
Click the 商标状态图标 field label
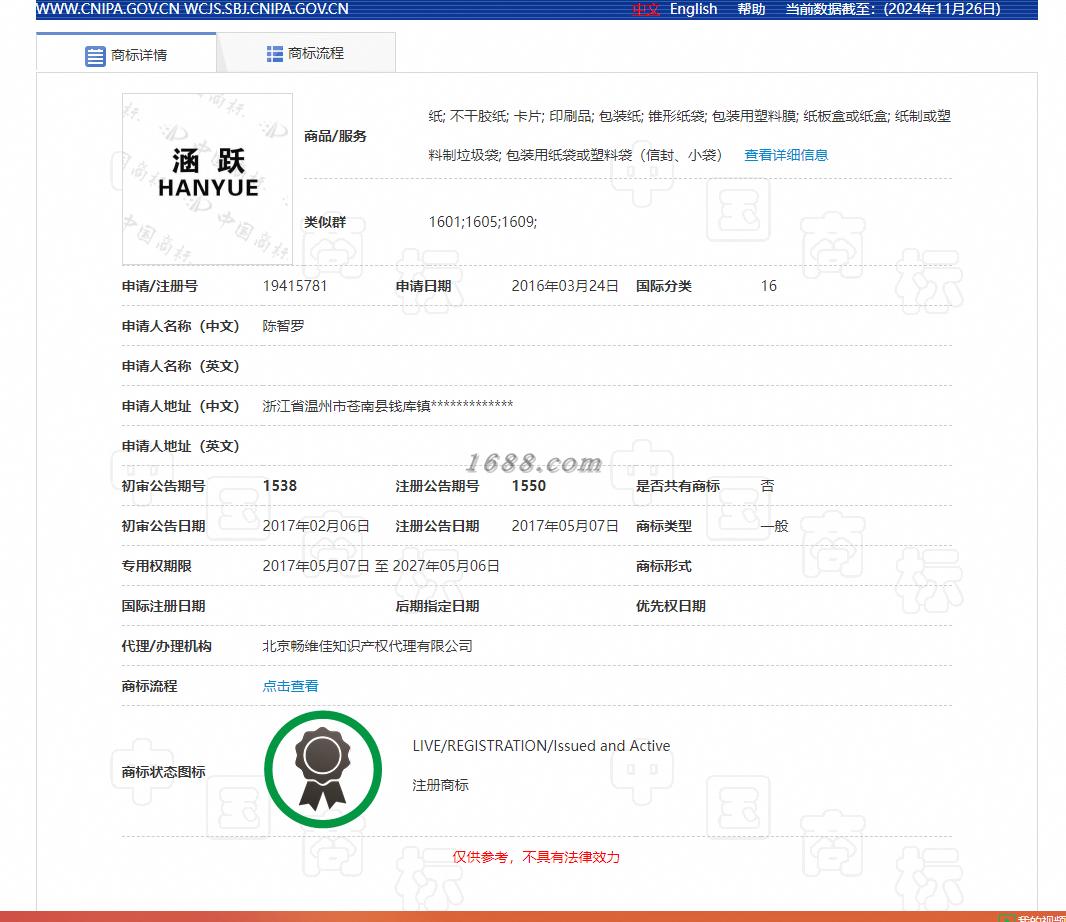[163, 772]
